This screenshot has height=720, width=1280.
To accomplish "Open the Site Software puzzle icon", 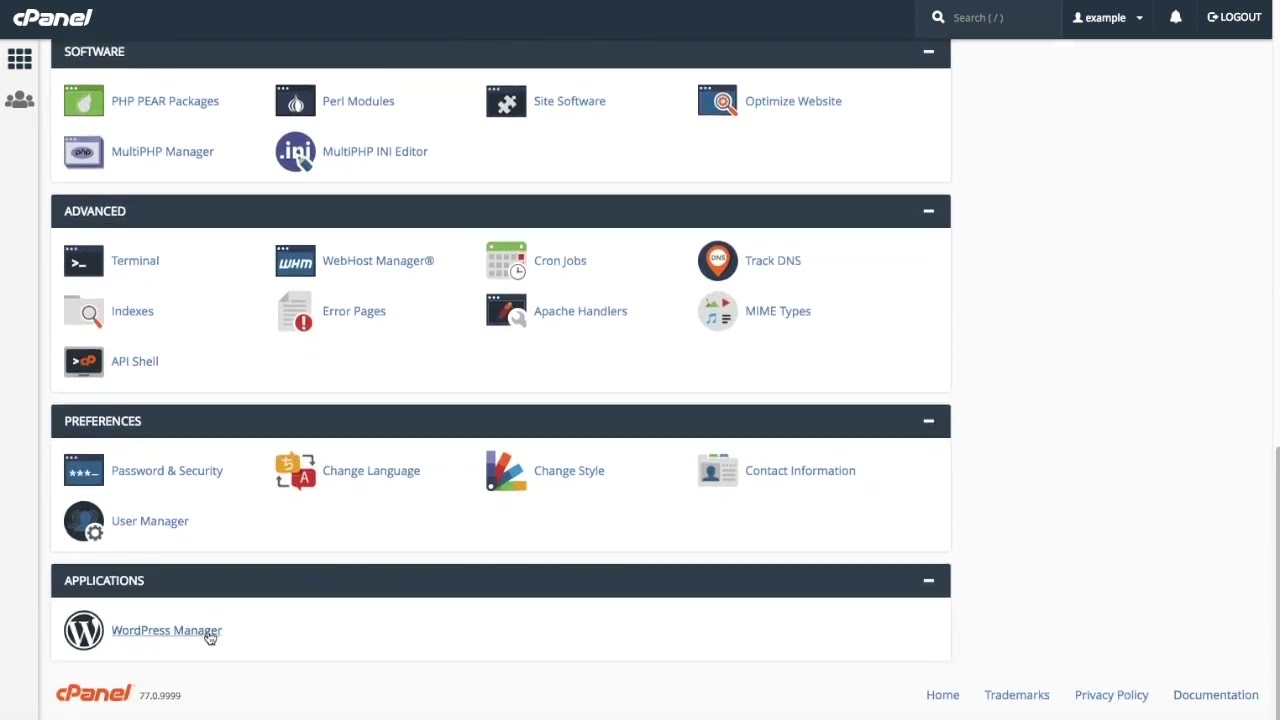I will (x=506, y=101).
